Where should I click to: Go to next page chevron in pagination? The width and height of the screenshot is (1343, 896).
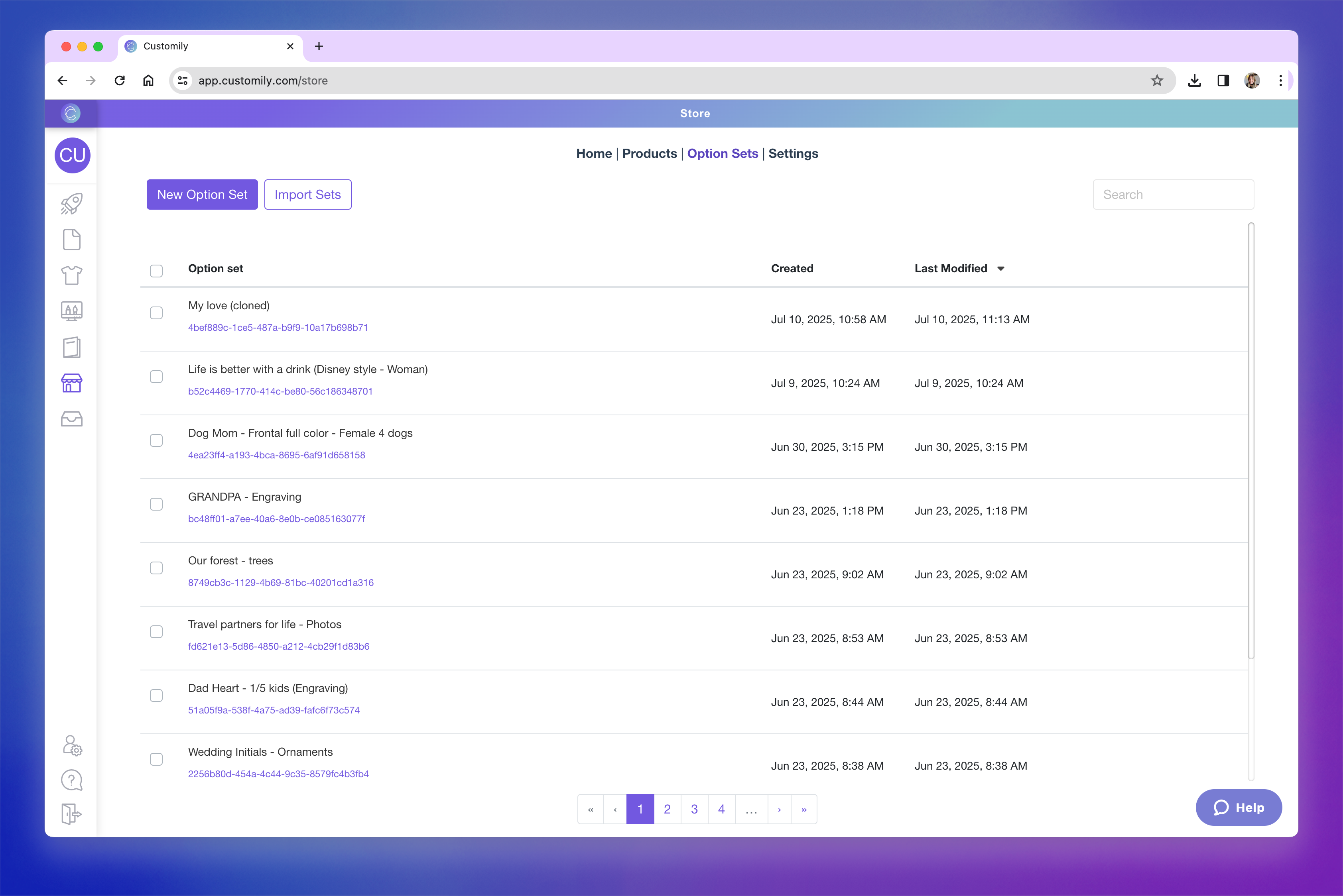779,809
